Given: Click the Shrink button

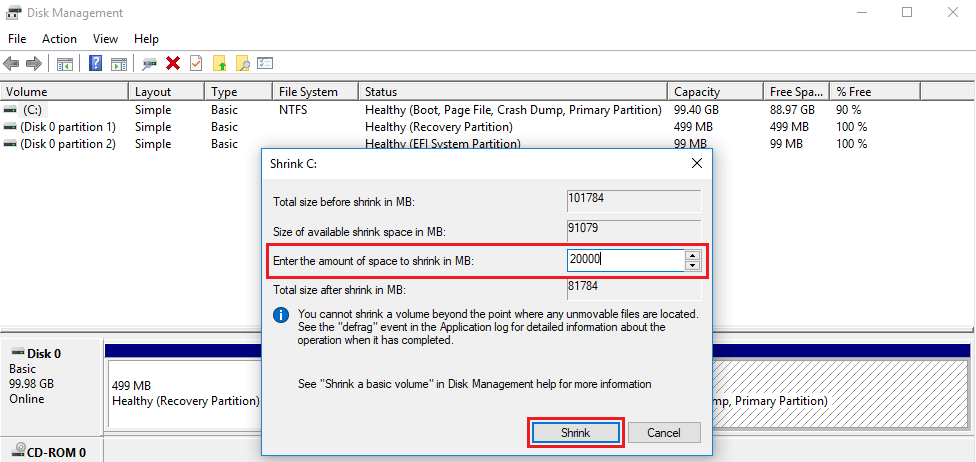Looking at the screenshot, I should coord(576,433).
